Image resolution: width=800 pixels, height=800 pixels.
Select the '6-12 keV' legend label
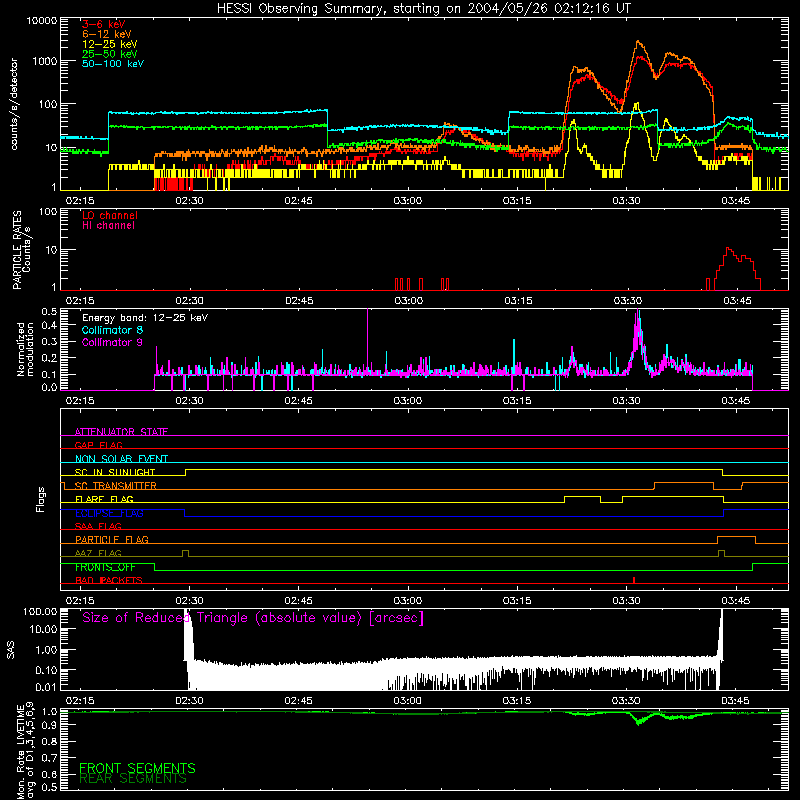click(x=107, y=34)
